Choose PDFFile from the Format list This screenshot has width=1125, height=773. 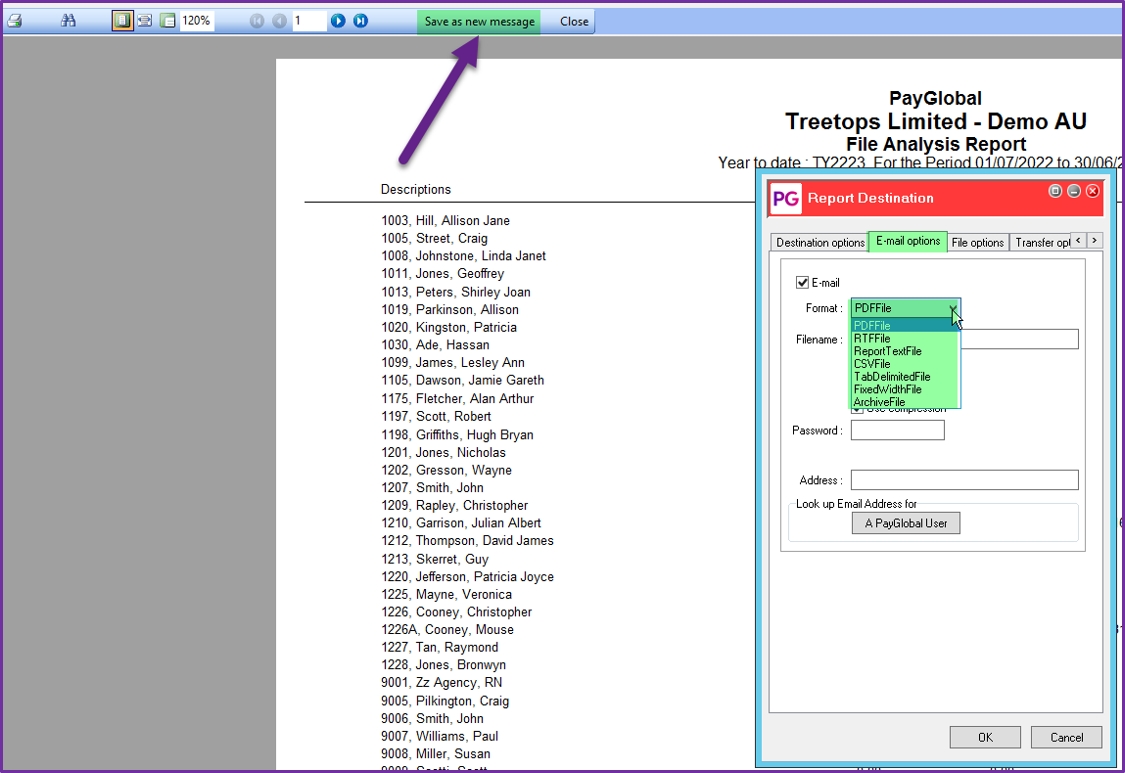click(x=904, y=326)
